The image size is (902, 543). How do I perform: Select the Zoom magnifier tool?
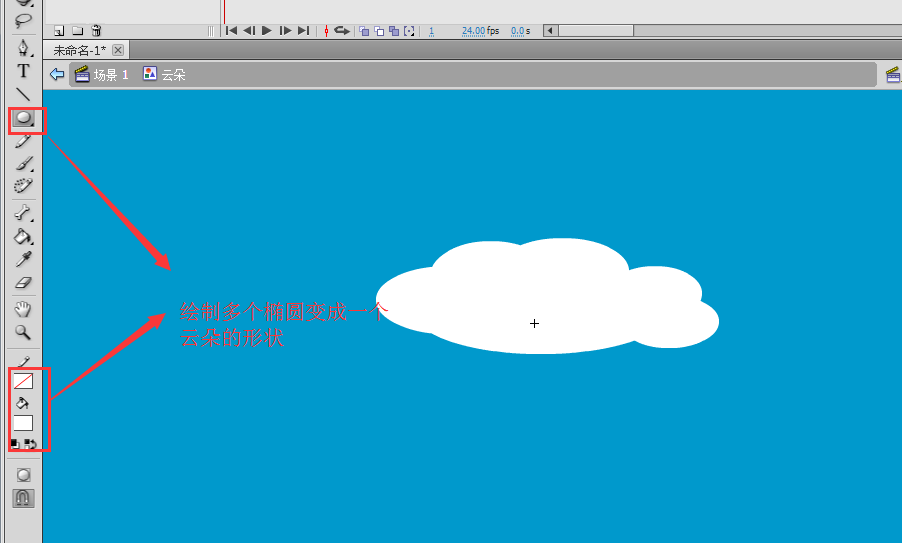(23, 332)
